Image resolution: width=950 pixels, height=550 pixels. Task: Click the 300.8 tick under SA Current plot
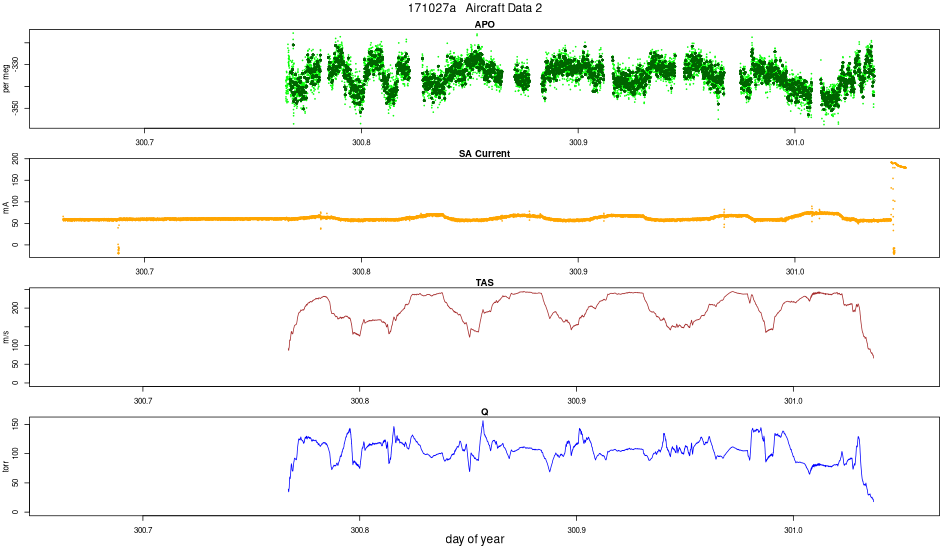tap(361, 271)
